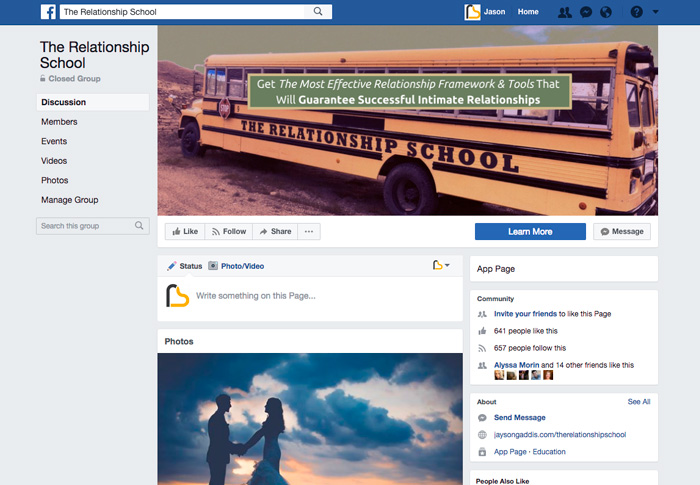Viewport: 700px width, 485px height.
Task: Click the search icon in group search
Action: pos(139,226)
